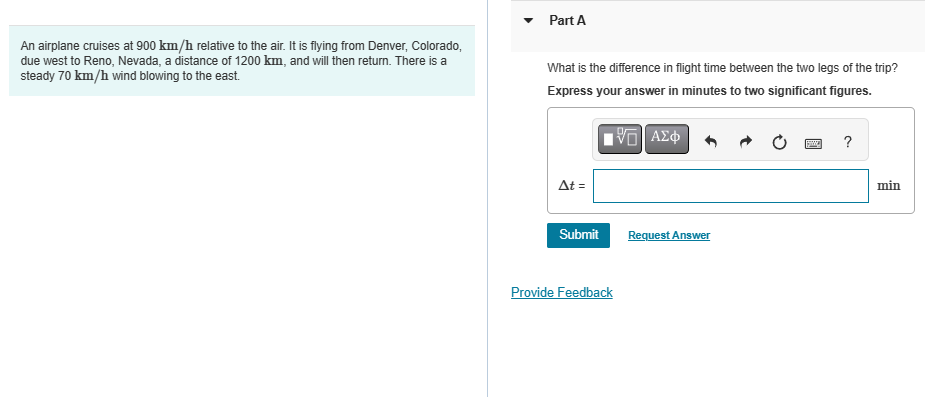Click the min unit label
The width and height of the screenshot is (925, 397).
[888, 186]
